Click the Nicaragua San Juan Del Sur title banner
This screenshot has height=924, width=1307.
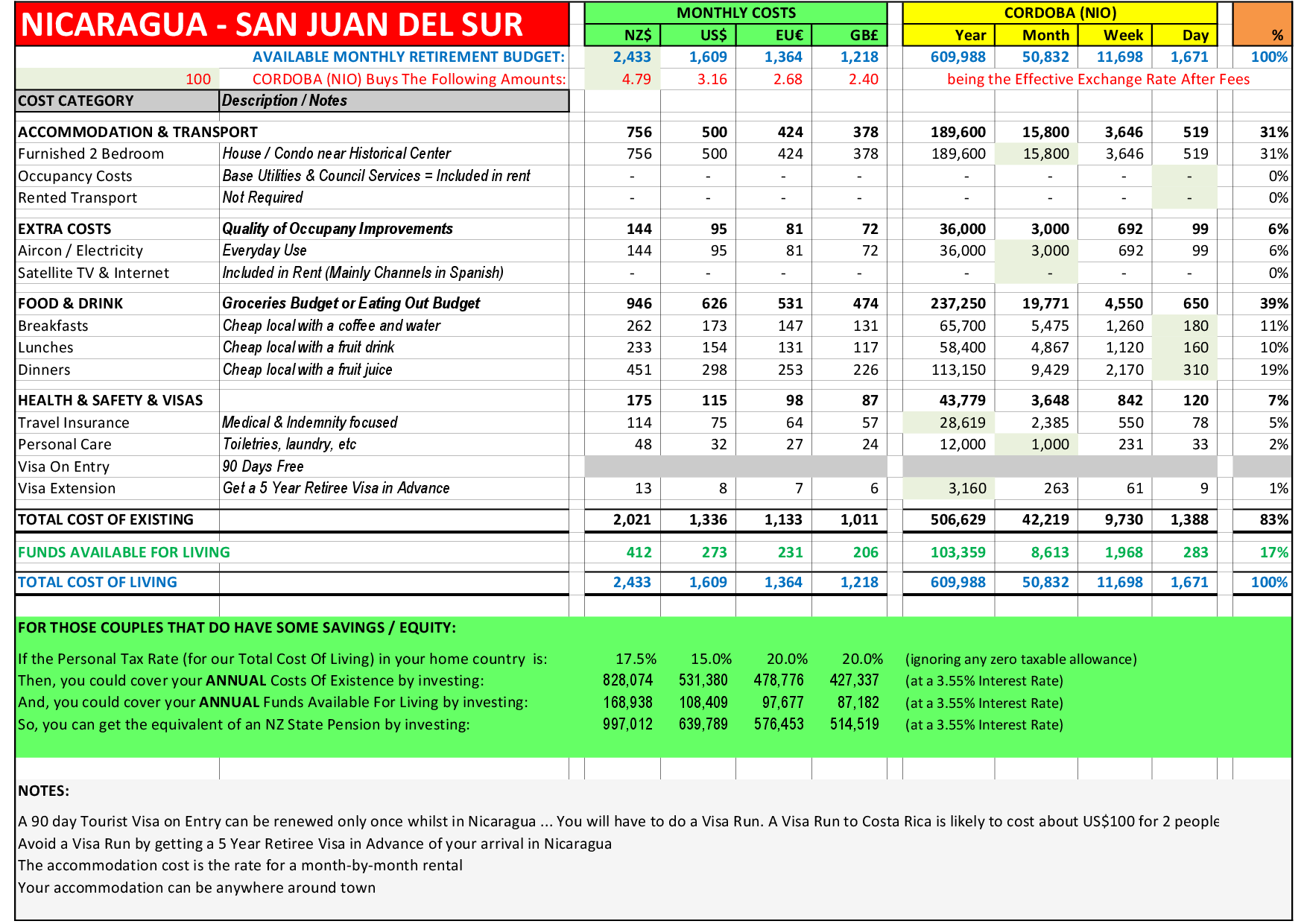(x=292, y=25)
